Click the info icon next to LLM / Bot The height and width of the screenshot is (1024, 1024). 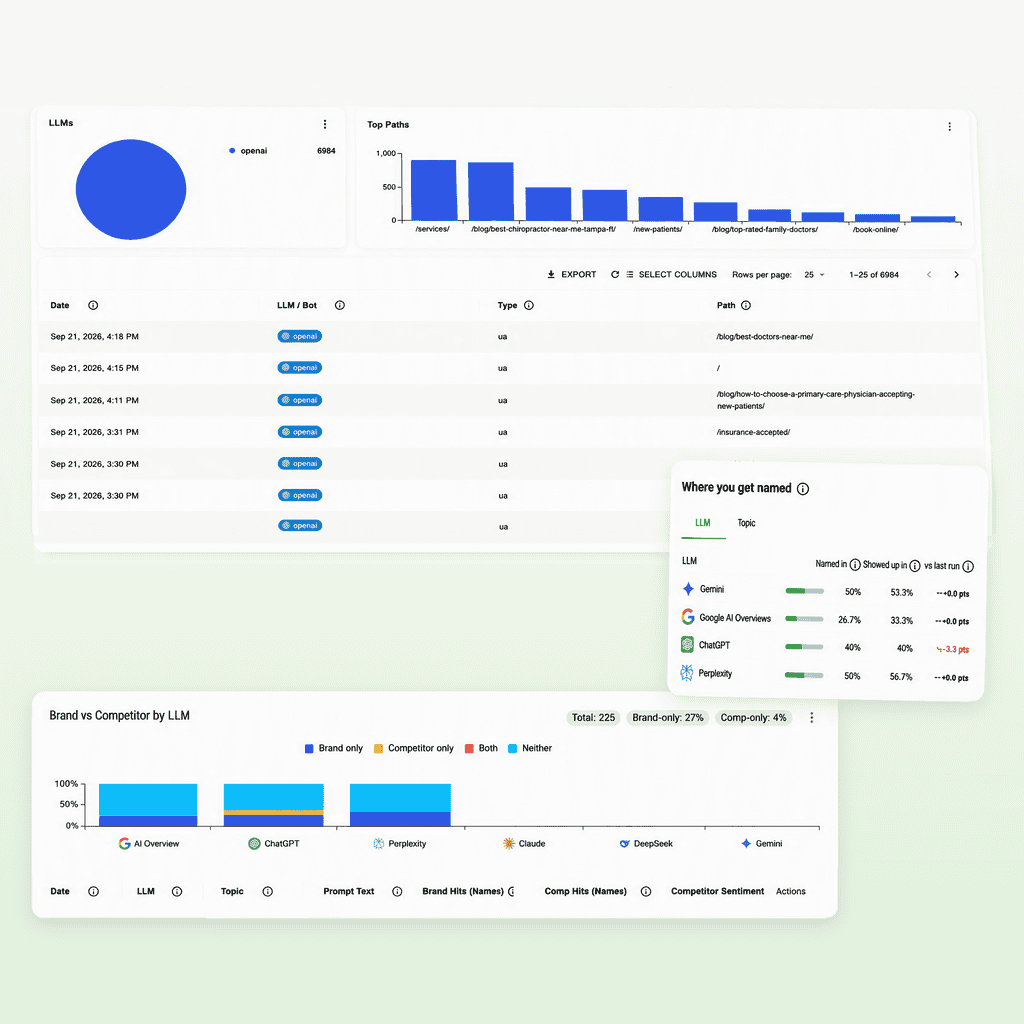pos(340,305)
